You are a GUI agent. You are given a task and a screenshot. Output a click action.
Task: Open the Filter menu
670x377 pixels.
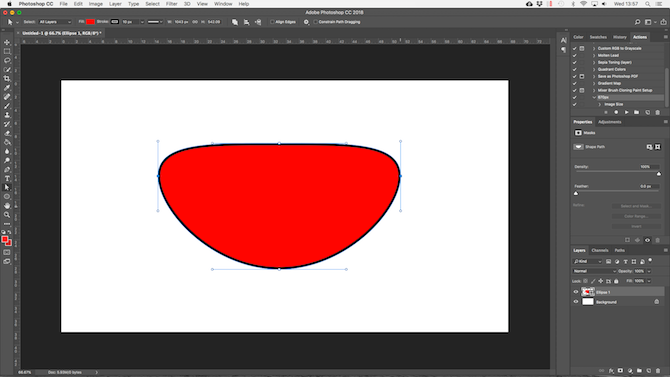[171, 4]
